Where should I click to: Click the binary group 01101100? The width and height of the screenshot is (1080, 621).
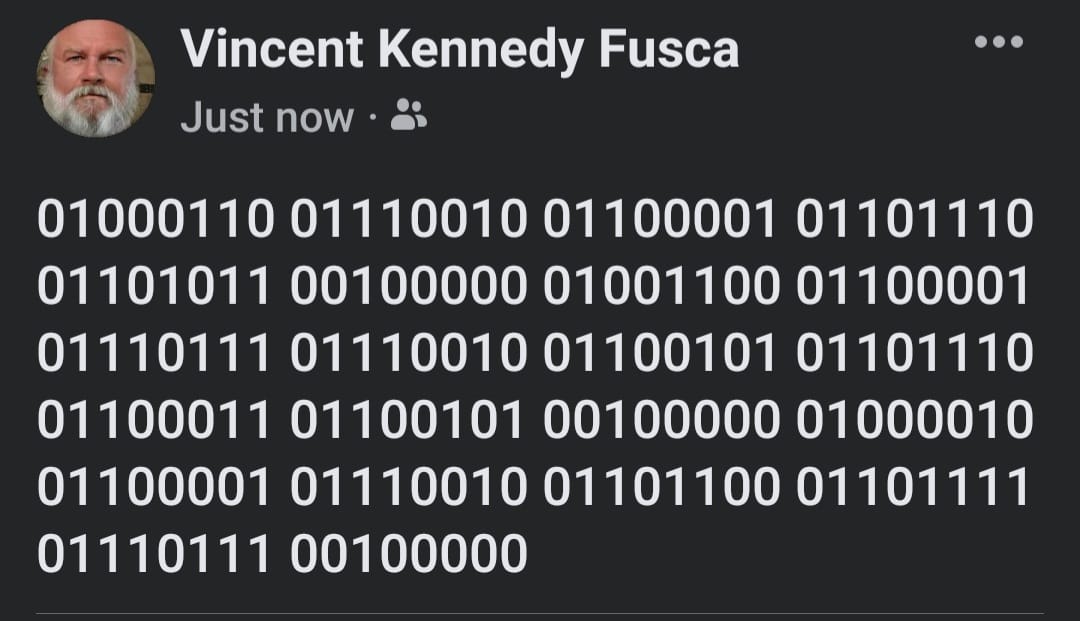click(661, 487)
